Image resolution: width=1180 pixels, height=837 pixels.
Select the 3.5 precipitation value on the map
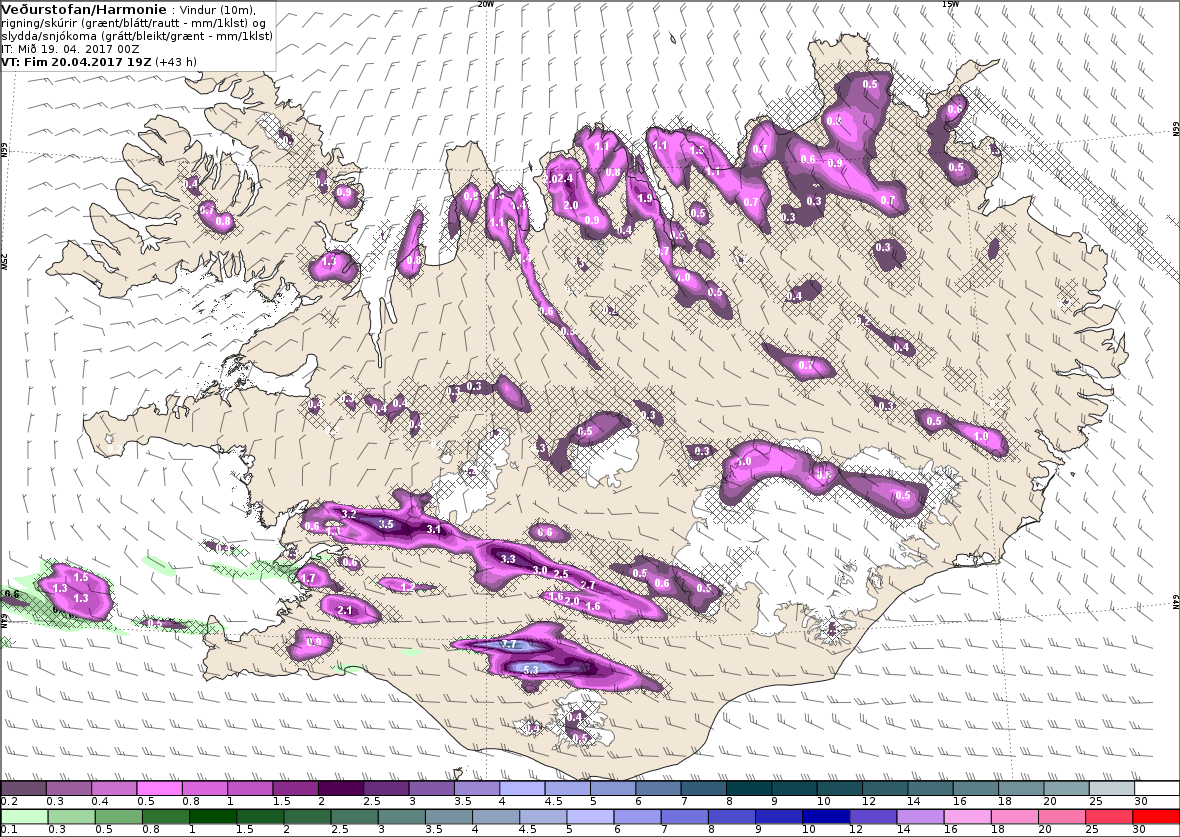coord(386,524)
